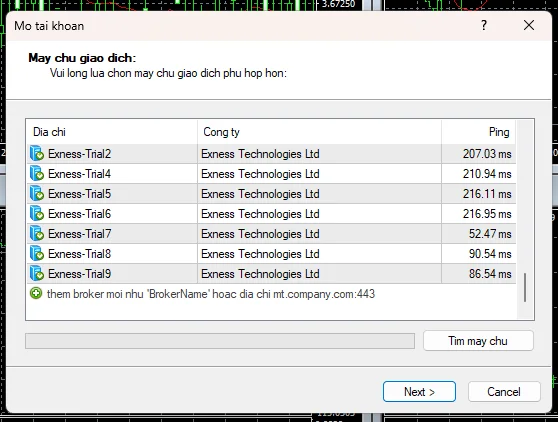The width and height of the screenshot is (558, 422).
Task: Choose Exness-Trial5 from the server list
Action: coord(271,194)
